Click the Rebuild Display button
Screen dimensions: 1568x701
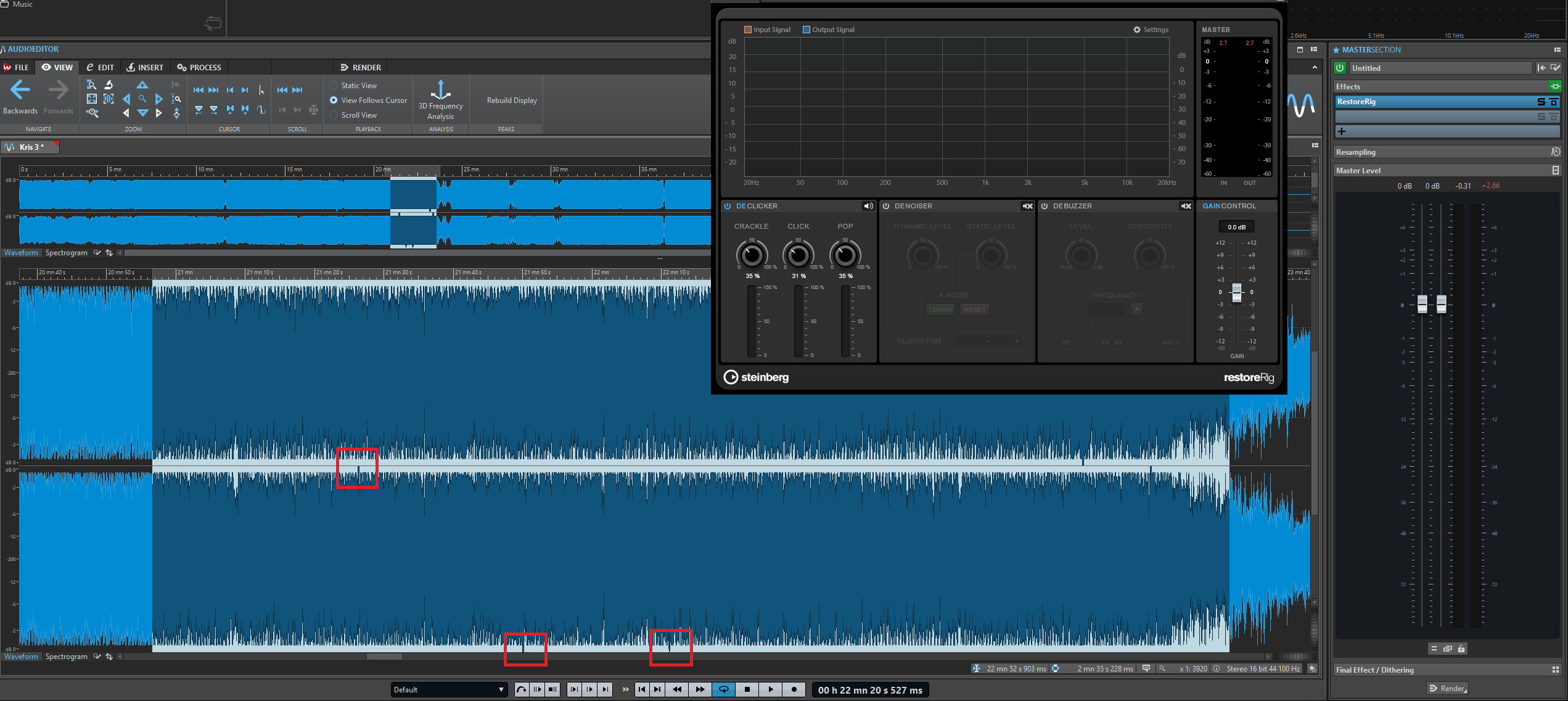click(x=512, y=100)
